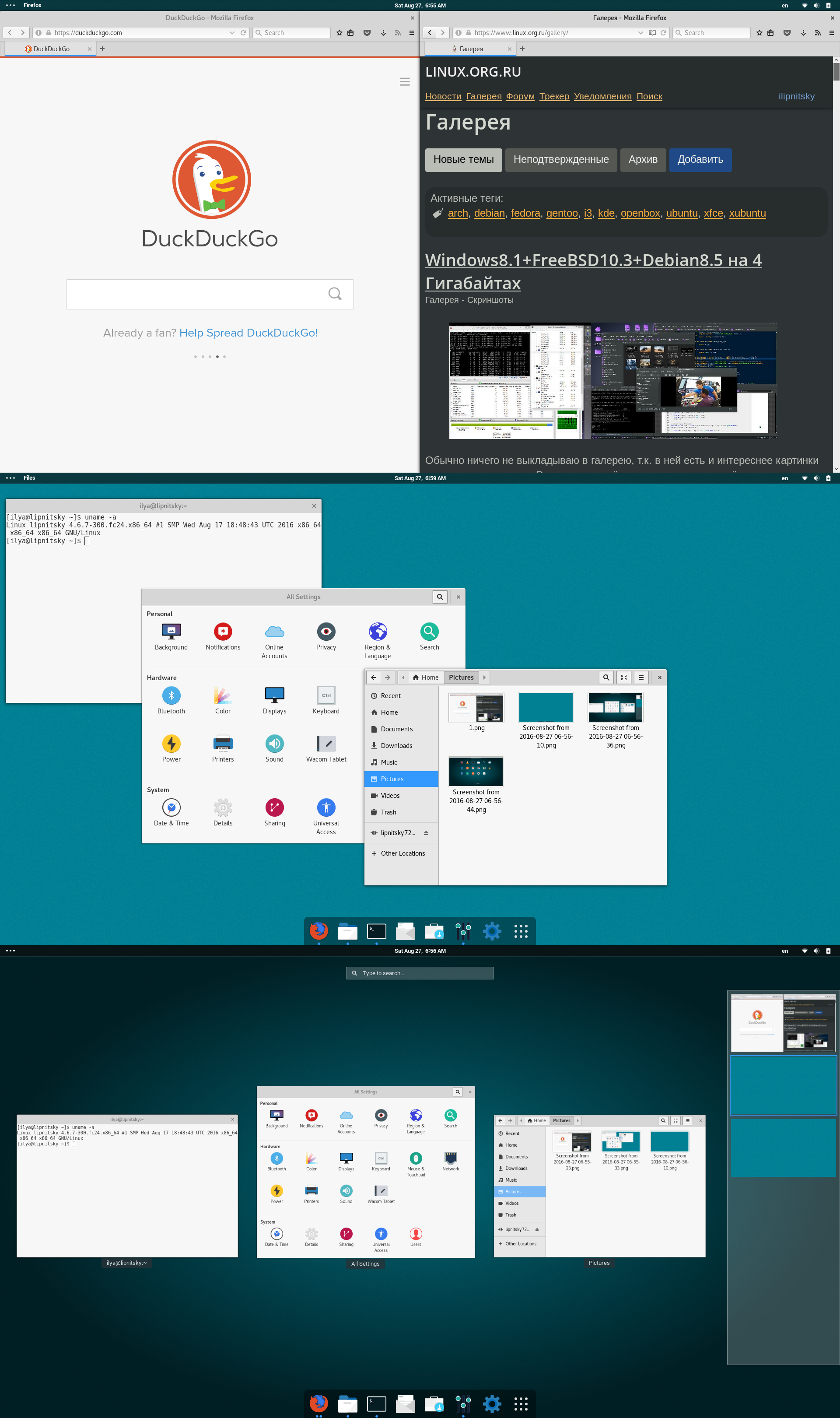Open DuckDuckGo page side hamburger menu
The width and height of the screenshot is (840, 1418).
pos(405,81)
